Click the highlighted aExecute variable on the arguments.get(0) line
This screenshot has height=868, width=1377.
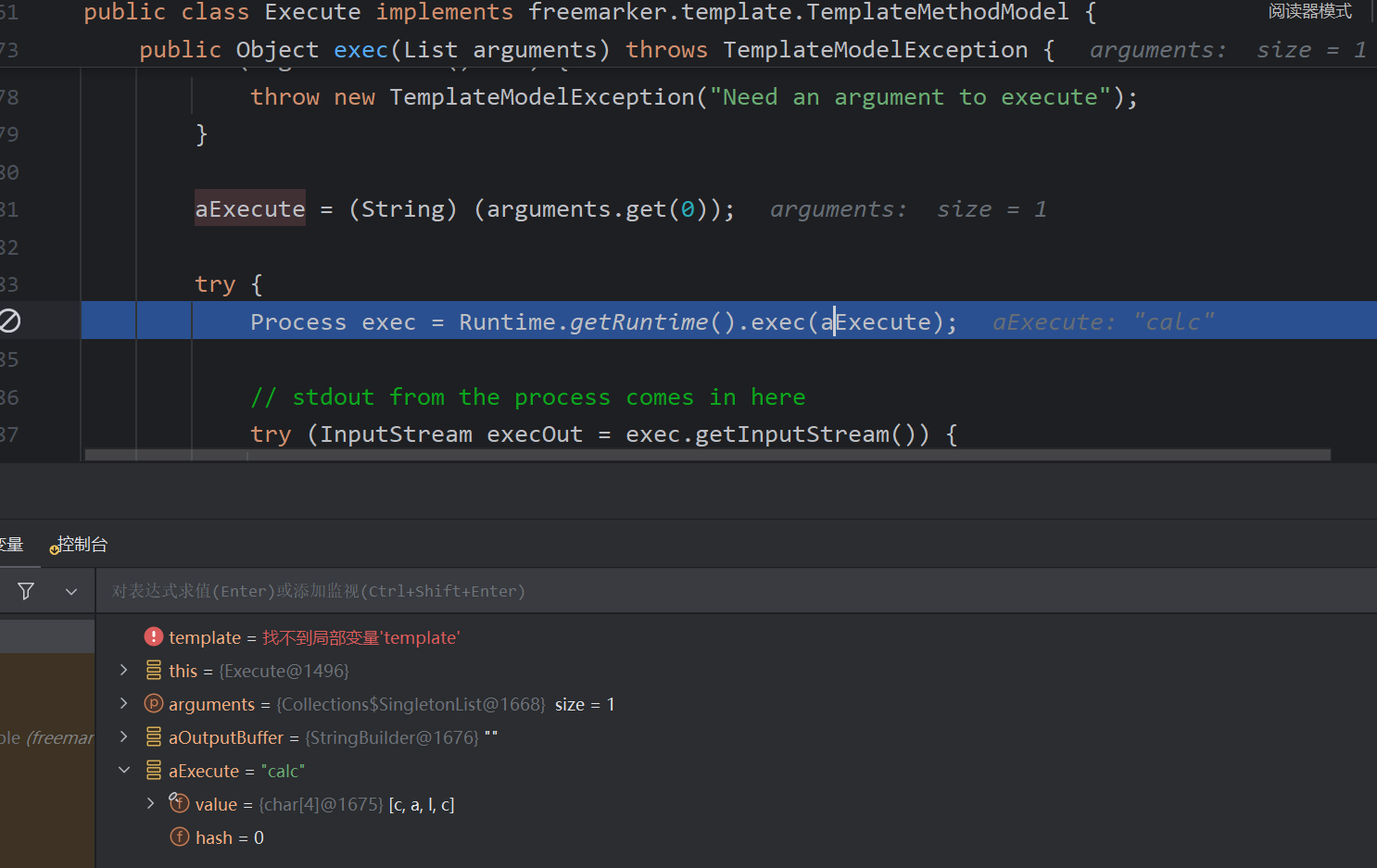[250, 209]
